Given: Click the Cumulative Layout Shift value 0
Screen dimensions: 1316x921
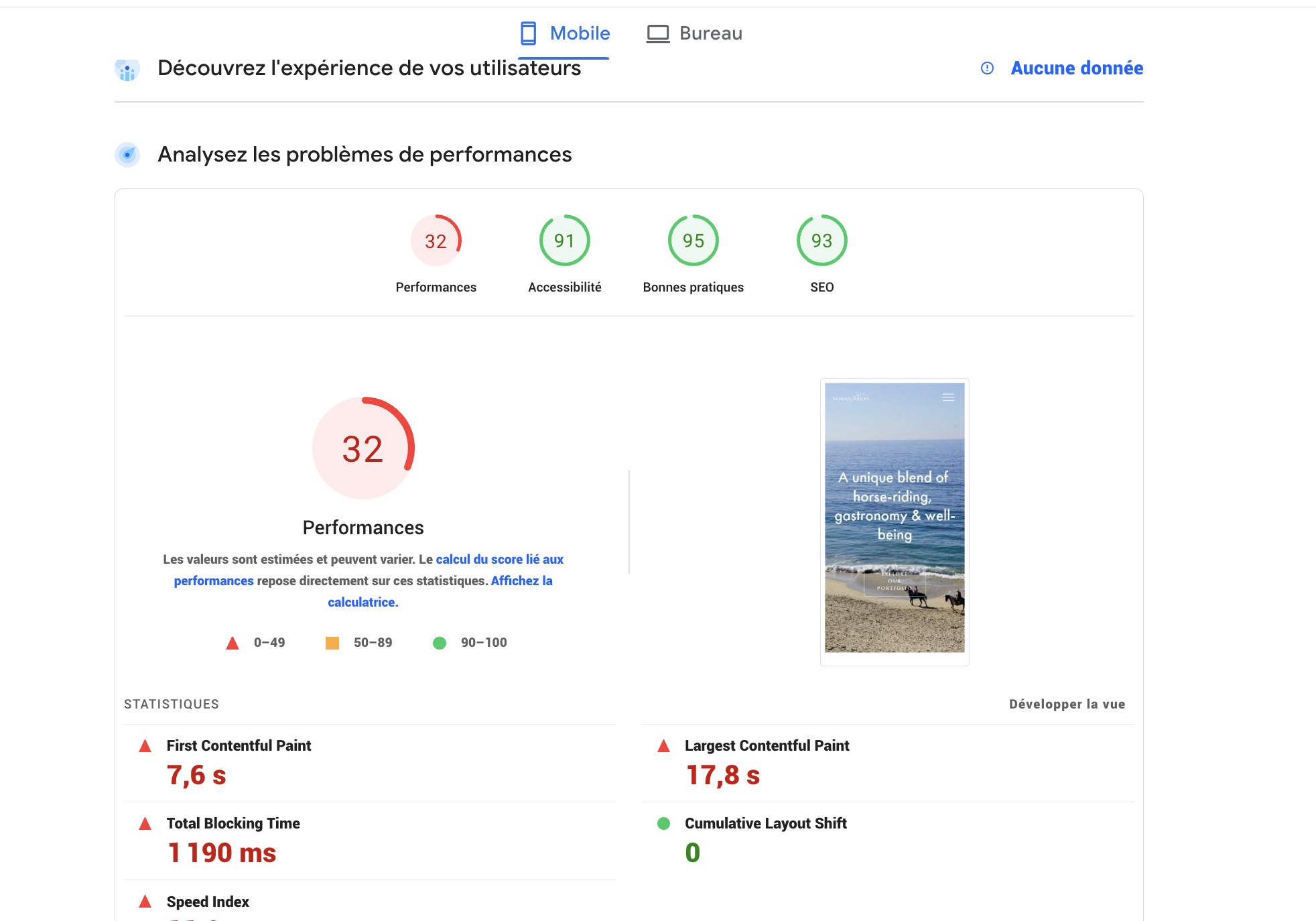Looking at the screenshot, I should point(693,853).
